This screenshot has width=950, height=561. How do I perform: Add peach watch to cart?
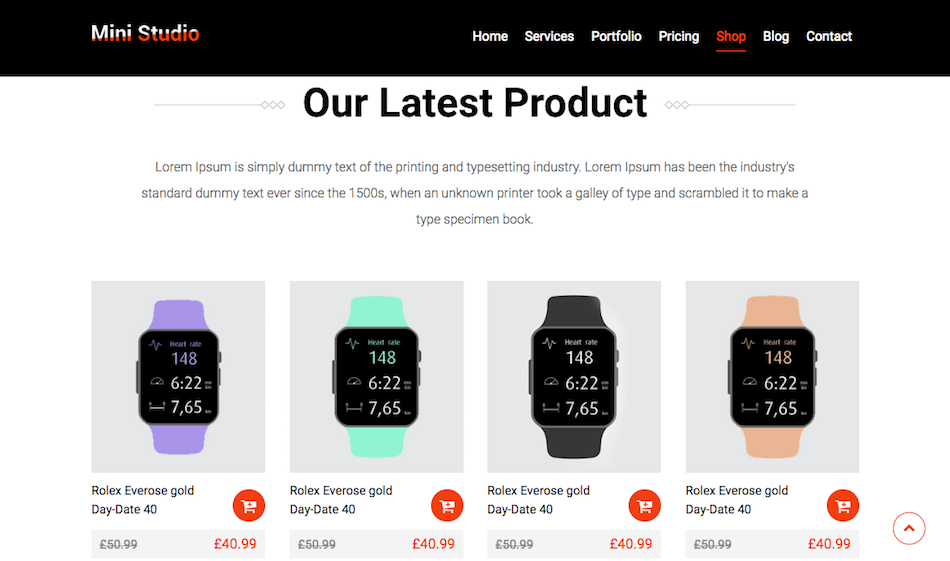click(843, 505)
